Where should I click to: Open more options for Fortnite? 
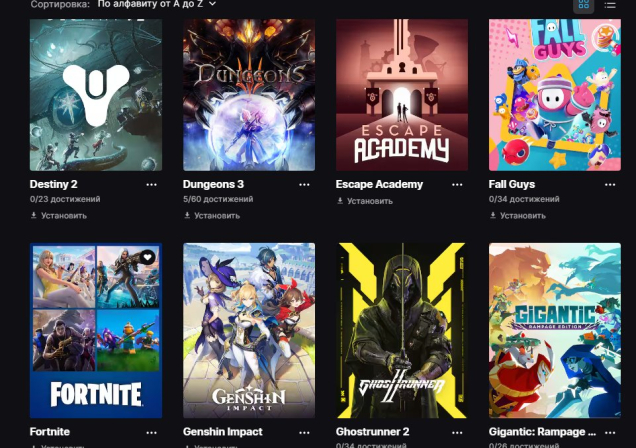151,433
